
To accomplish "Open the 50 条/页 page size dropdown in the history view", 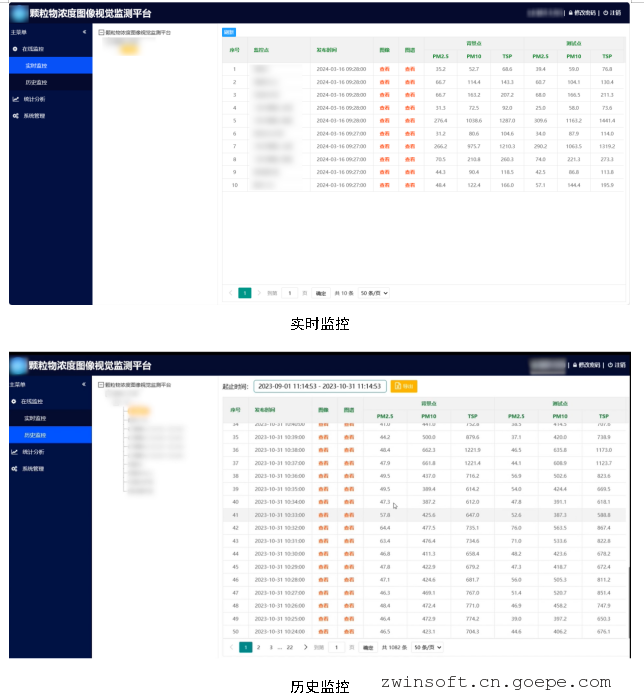I will (428, 647).
